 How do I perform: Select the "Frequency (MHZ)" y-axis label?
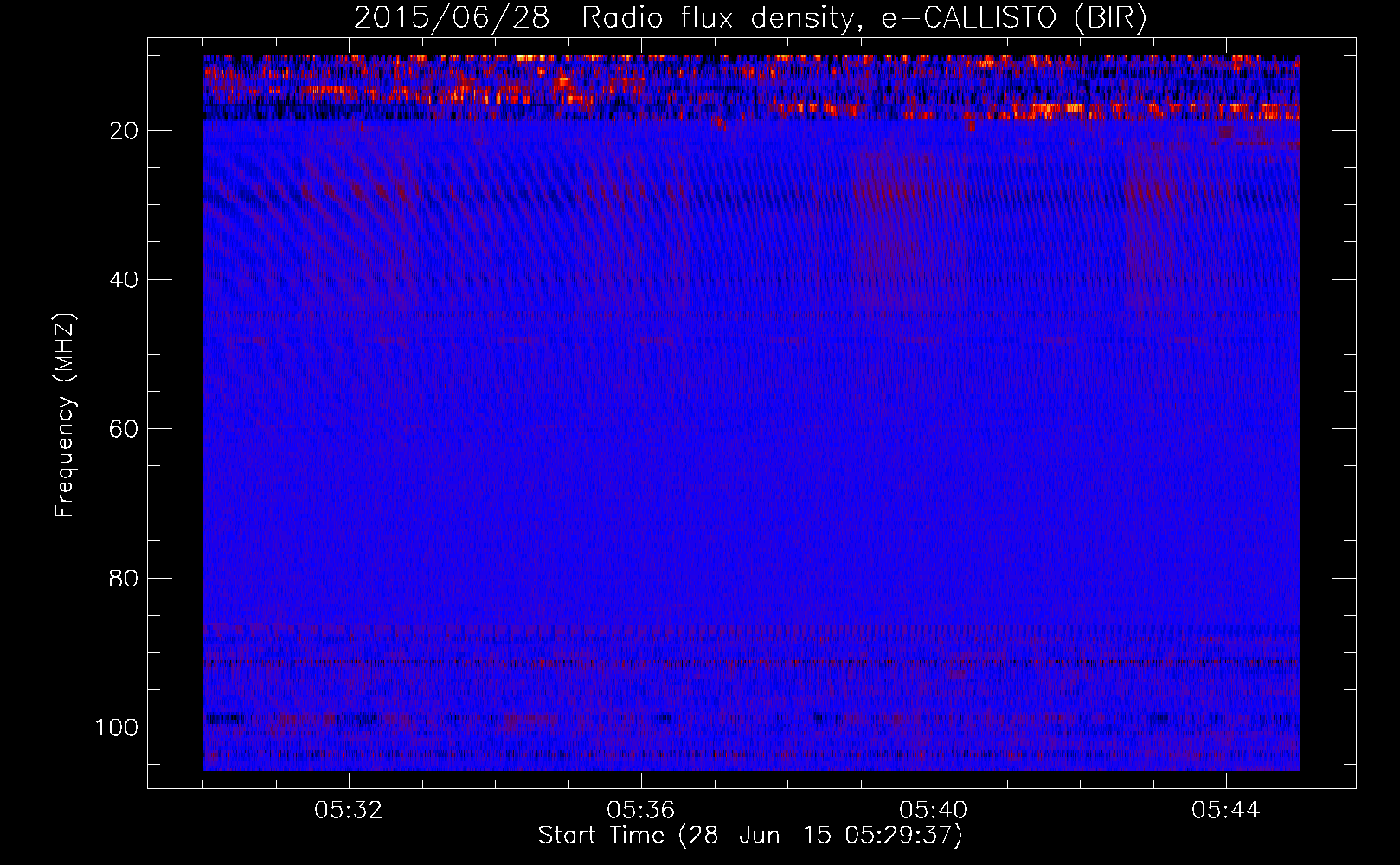(x=65, y=415)
